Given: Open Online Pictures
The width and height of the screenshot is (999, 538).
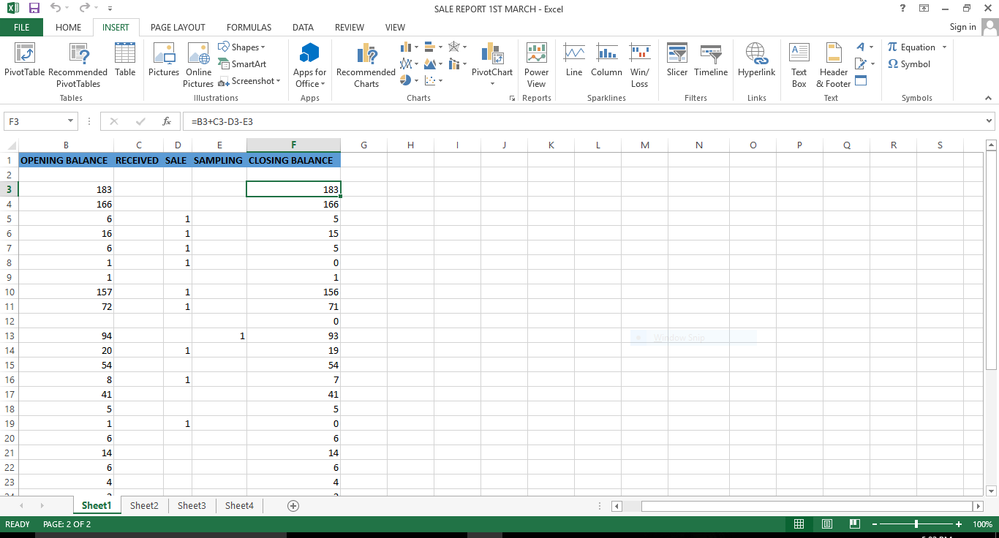Looking at the screenshot, I should [198, 65].
